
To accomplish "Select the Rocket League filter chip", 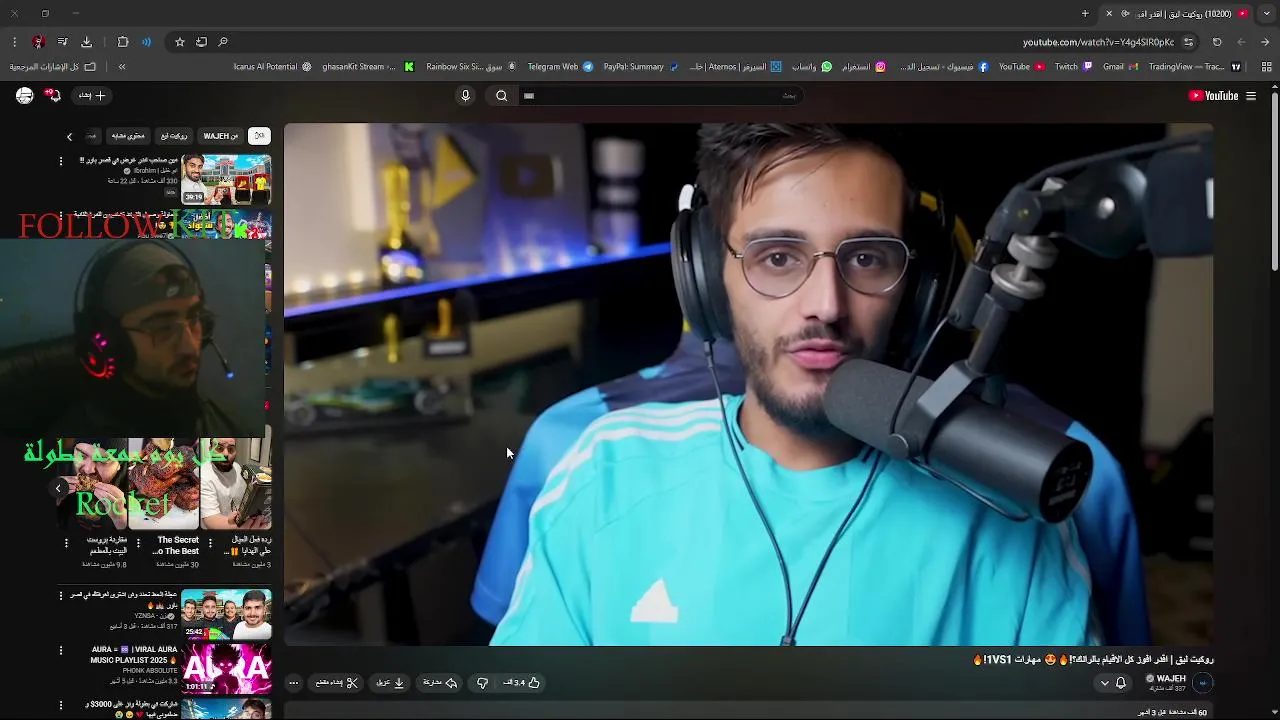I will pos(174,136).
